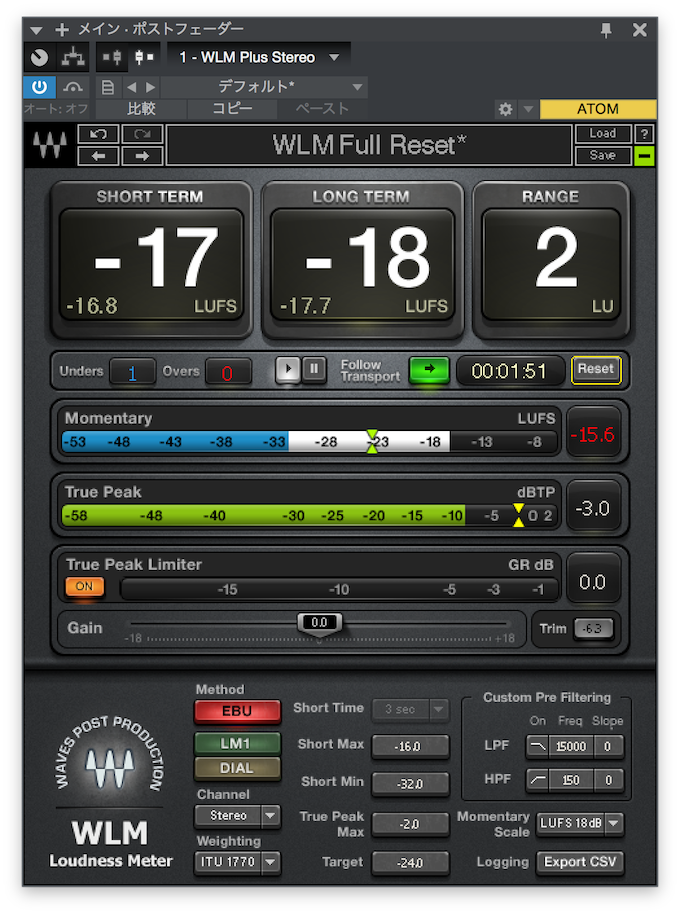Click the Unders counter showing 1
The height and width of the screenshot is (914, 680).
132,372
